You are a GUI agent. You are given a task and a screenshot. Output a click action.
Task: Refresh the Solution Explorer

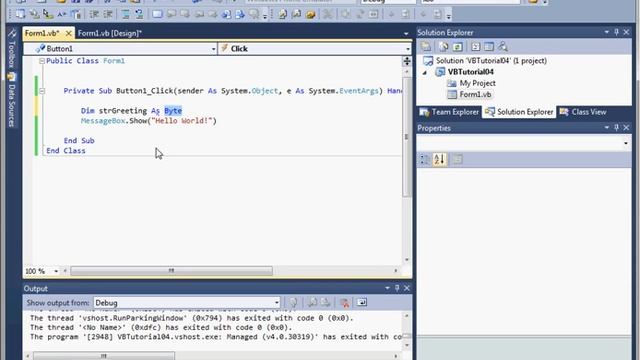click(x=457, y=47)
